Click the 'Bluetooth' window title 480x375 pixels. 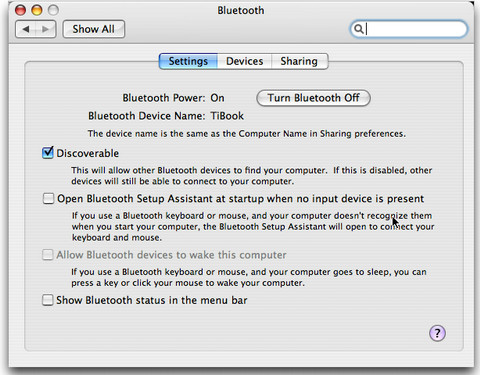pyautogui.click(x=241, y=10)
